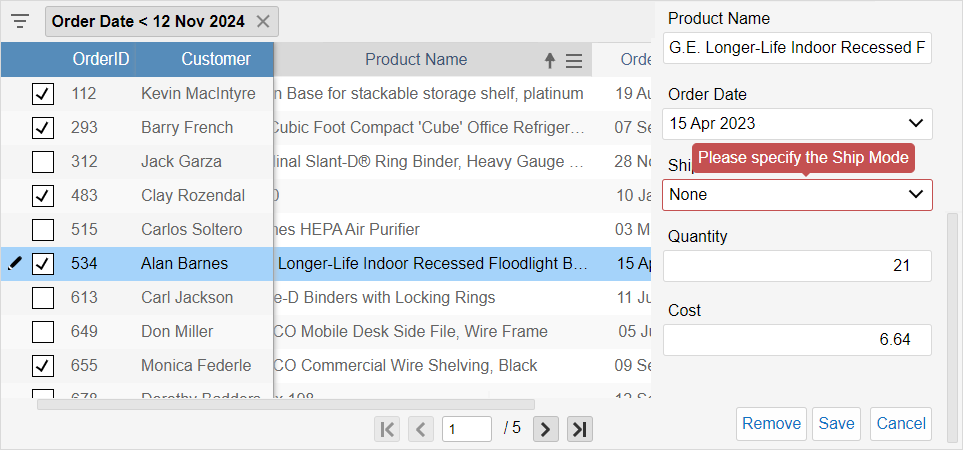The height and width of the screenshot is (450, 963).
Task: Sort by the Customer column header
Action: (216, 59)
